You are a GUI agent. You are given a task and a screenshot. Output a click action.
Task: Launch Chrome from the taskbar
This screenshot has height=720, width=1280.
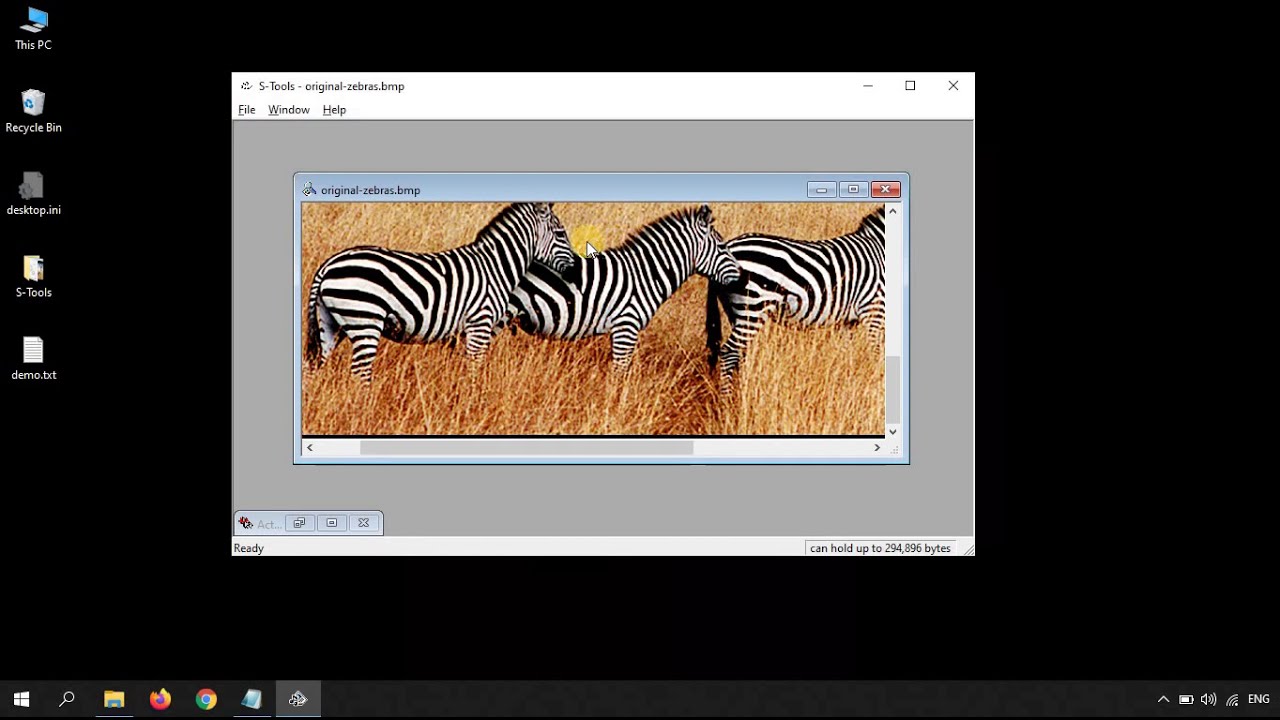(206, 699)
